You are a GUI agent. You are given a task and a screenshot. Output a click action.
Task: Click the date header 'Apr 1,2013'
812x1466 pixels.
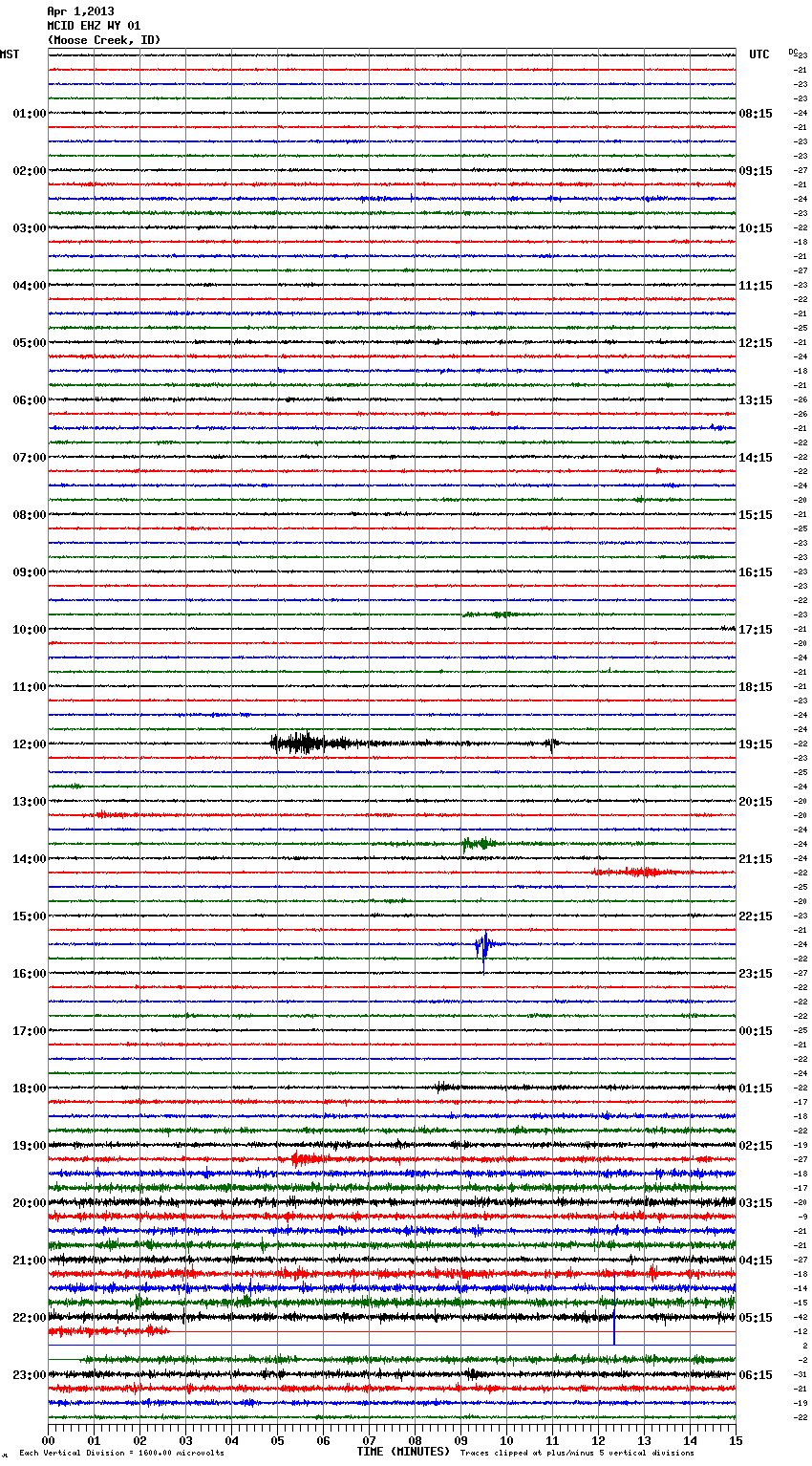click(x=80, y=11)
